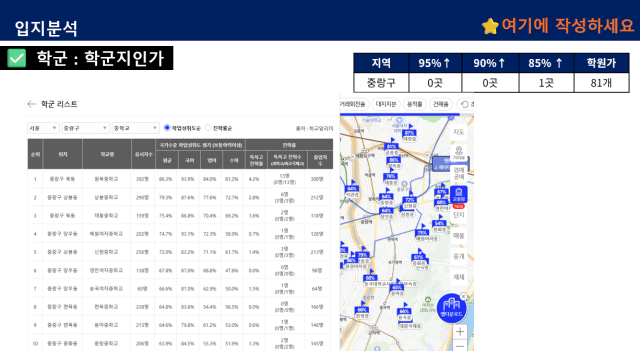This screenshot has width=640, height=361.
Task: Zoom out the map with minus button
Action: coord(460,346)
